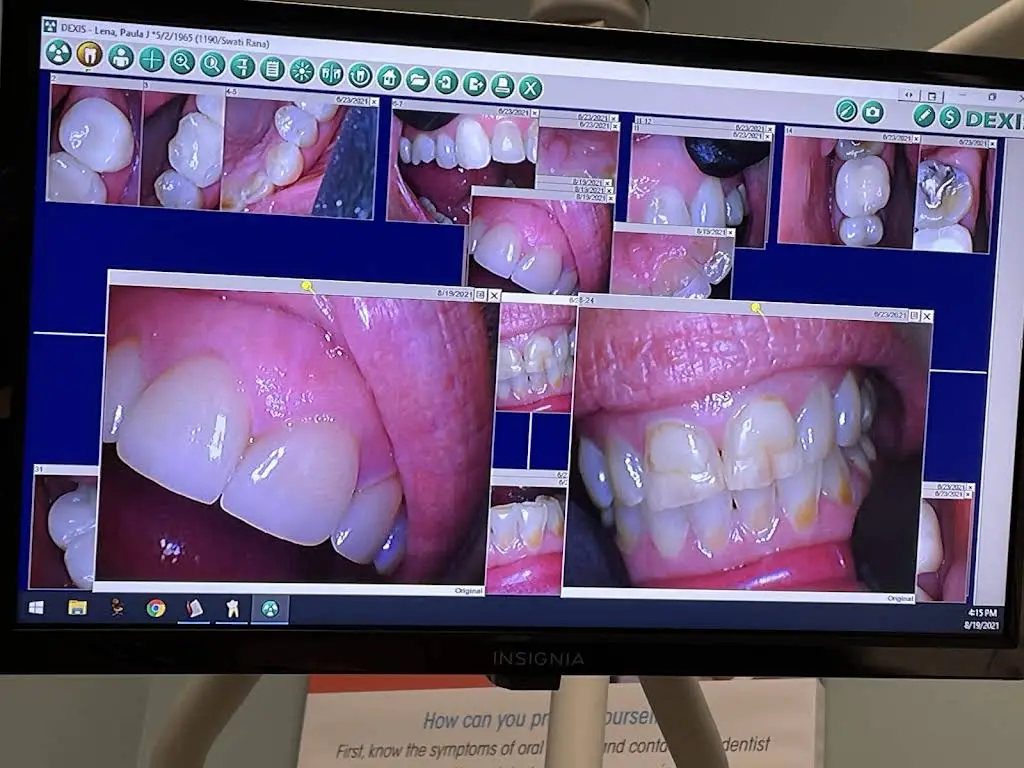Select the slot 3 molar thumbnail

(x=183, y=150)
